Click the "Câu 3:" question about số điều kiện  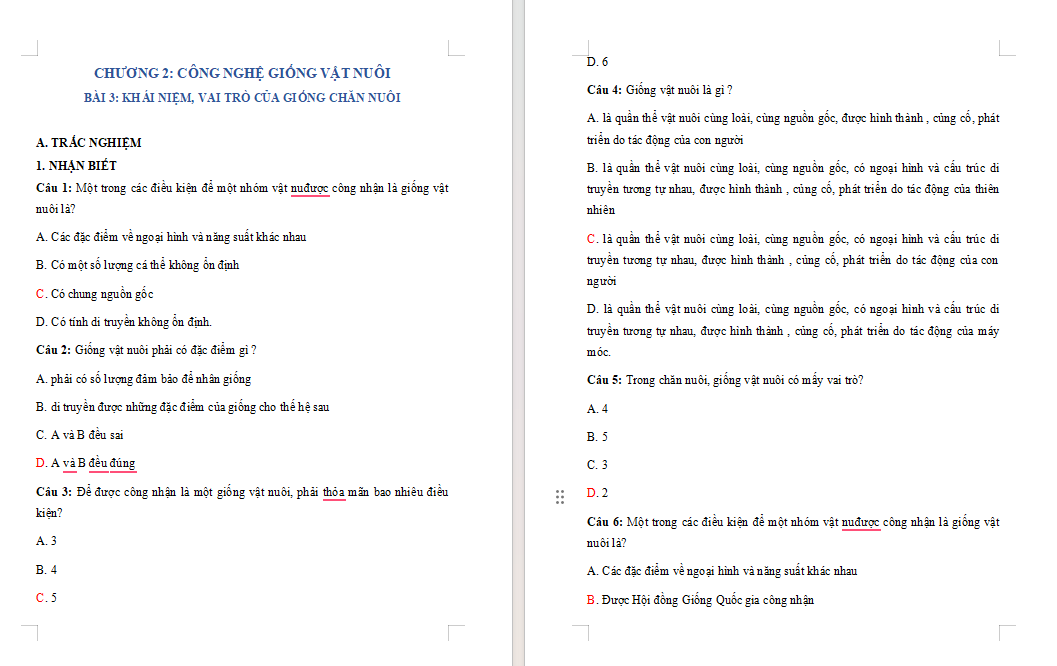(242, 502)
